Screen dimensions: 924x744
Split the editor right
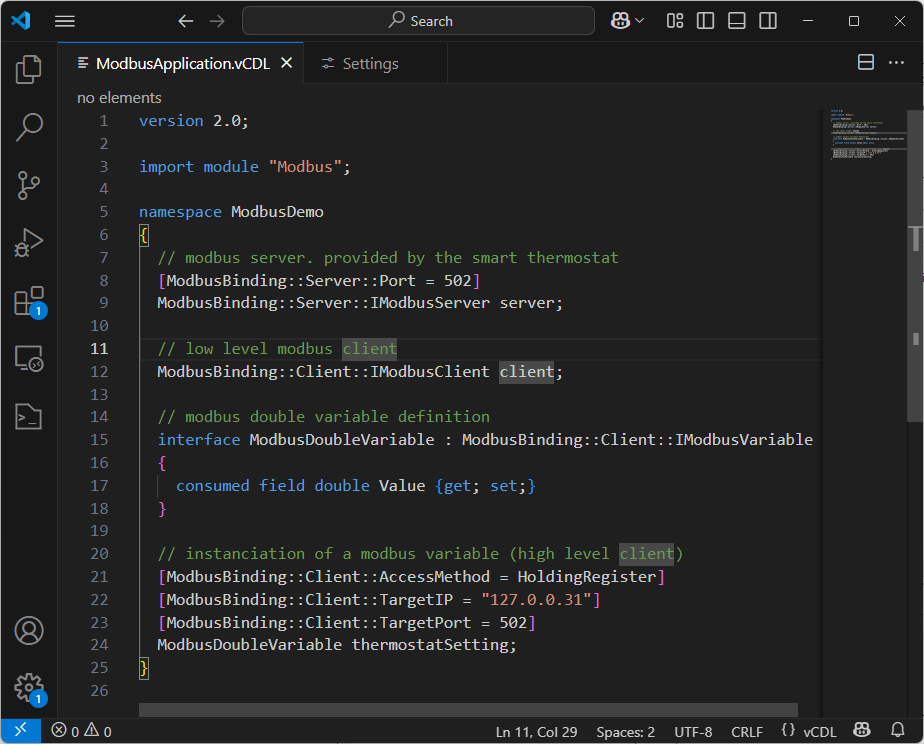point(866,62)
